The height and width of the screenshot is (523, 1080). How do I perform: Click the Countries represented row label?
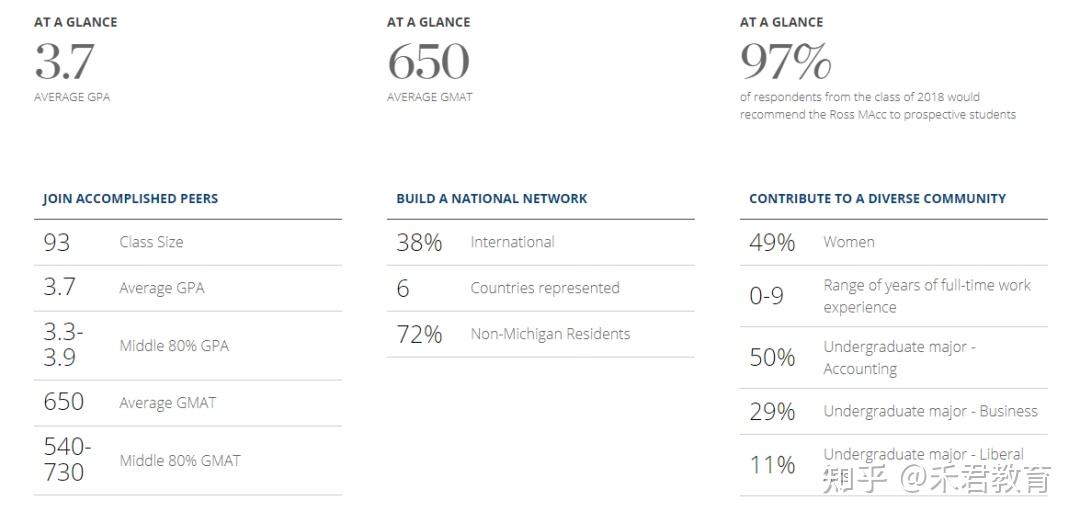(545, 288)
